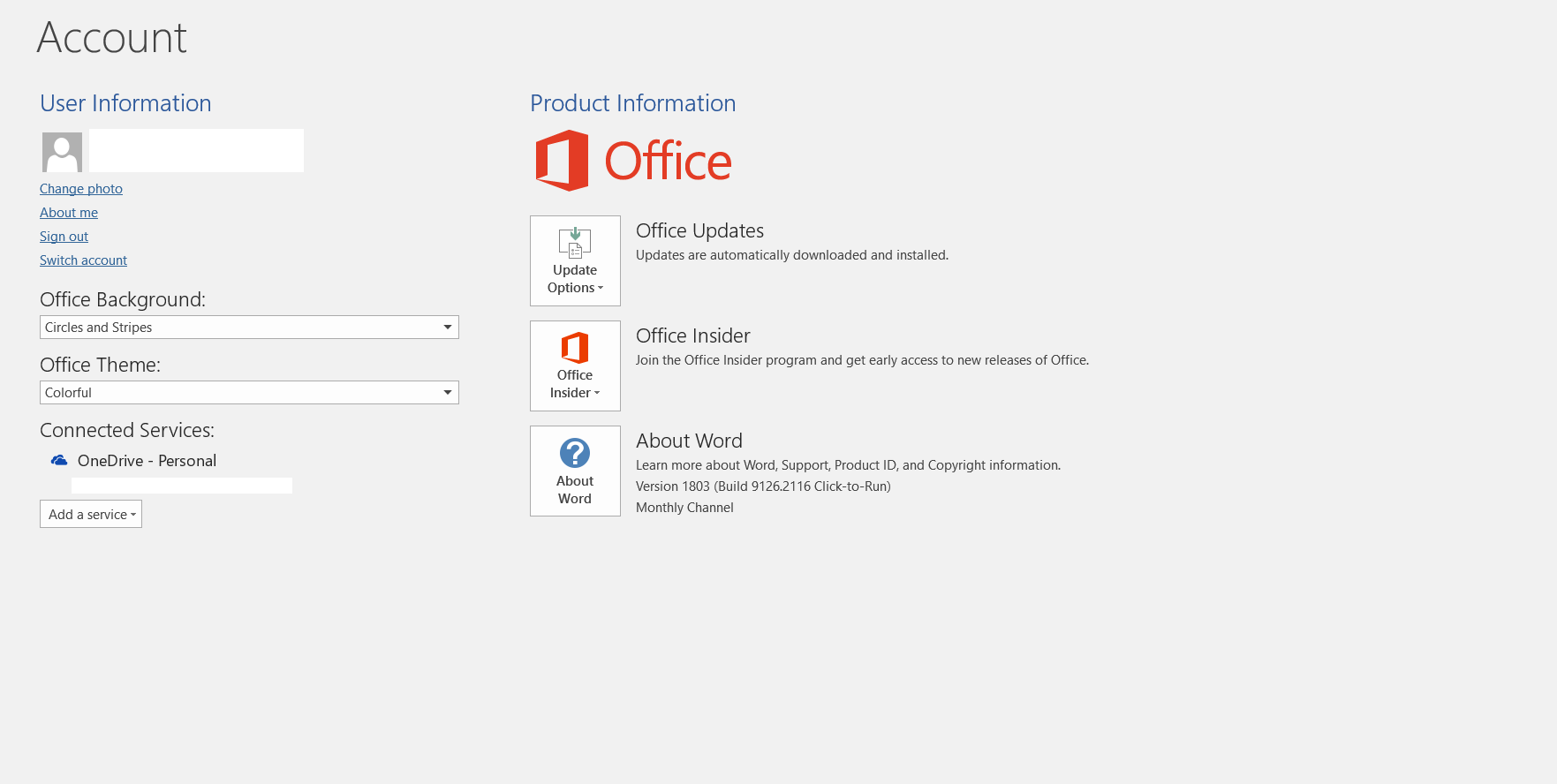Open the Update Options menu button
1557x784 pixels.
(x=575, y=260)
